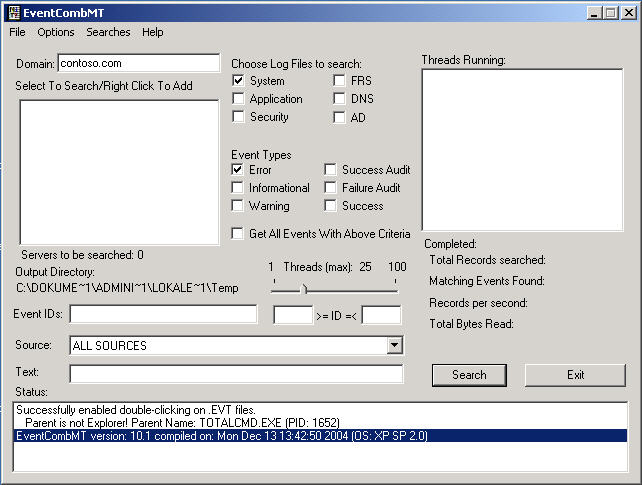Check the Failure Audit event type
This screenshot has height=485, width=642.
pyautogui.click(x=330, y=187)
